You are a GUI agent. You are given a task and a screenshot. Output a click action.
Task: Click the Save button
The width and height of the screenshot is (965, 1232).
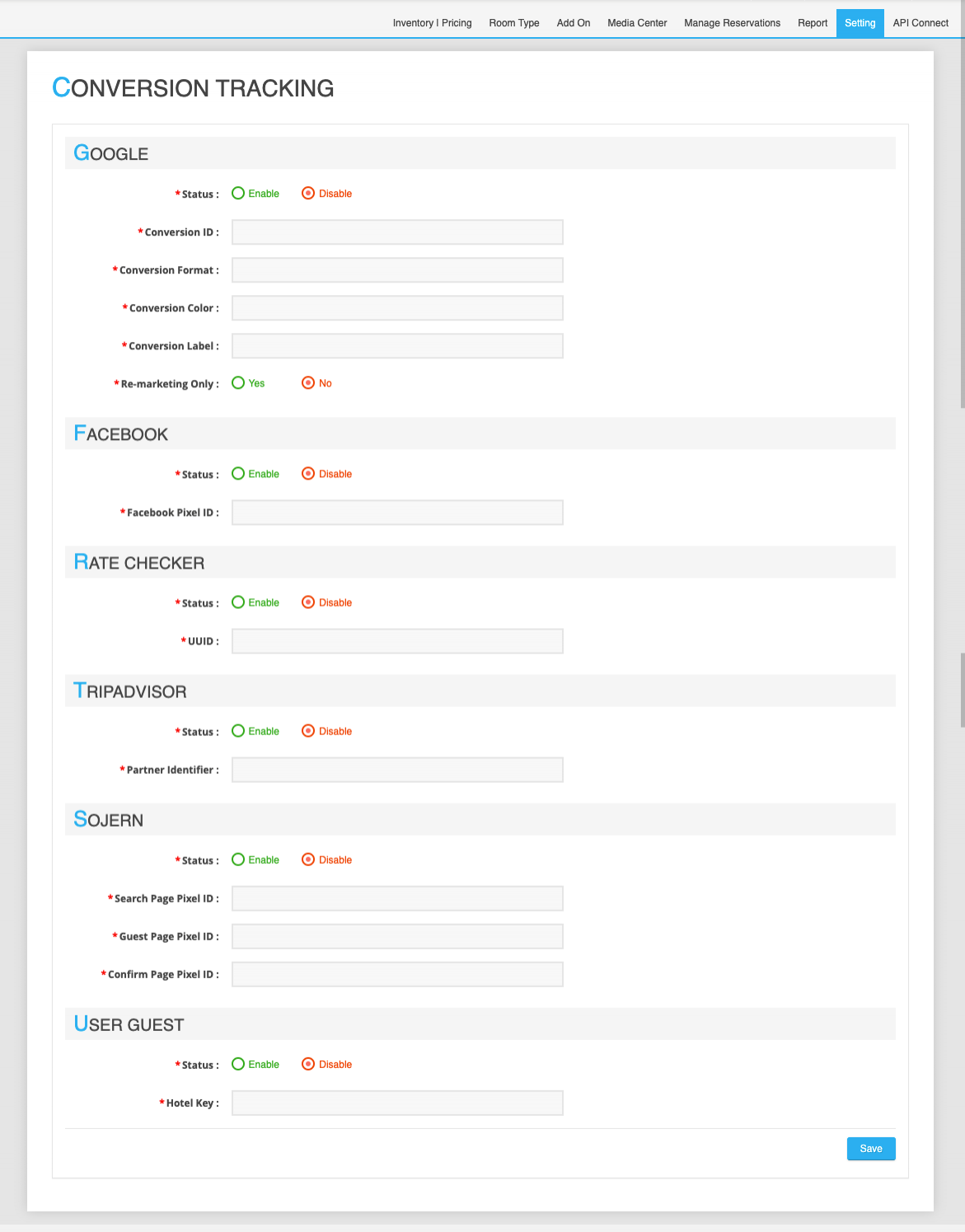coord(870,1149)
